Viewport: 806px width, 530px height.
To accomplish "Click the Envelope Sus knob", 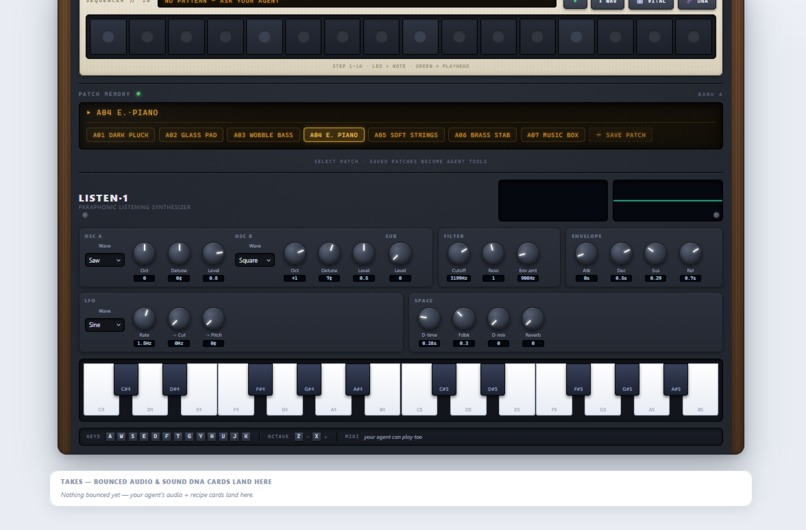I will point(655,253).
